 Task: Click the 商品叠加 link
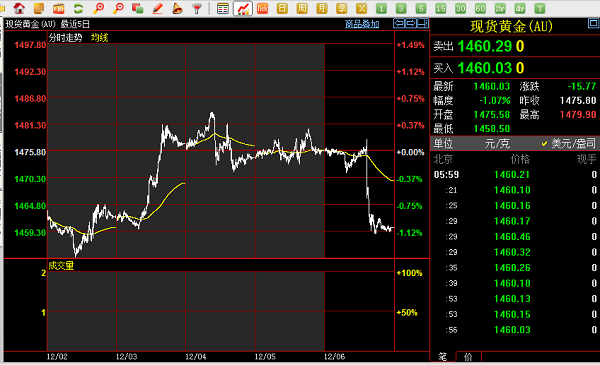click(362, 24)
